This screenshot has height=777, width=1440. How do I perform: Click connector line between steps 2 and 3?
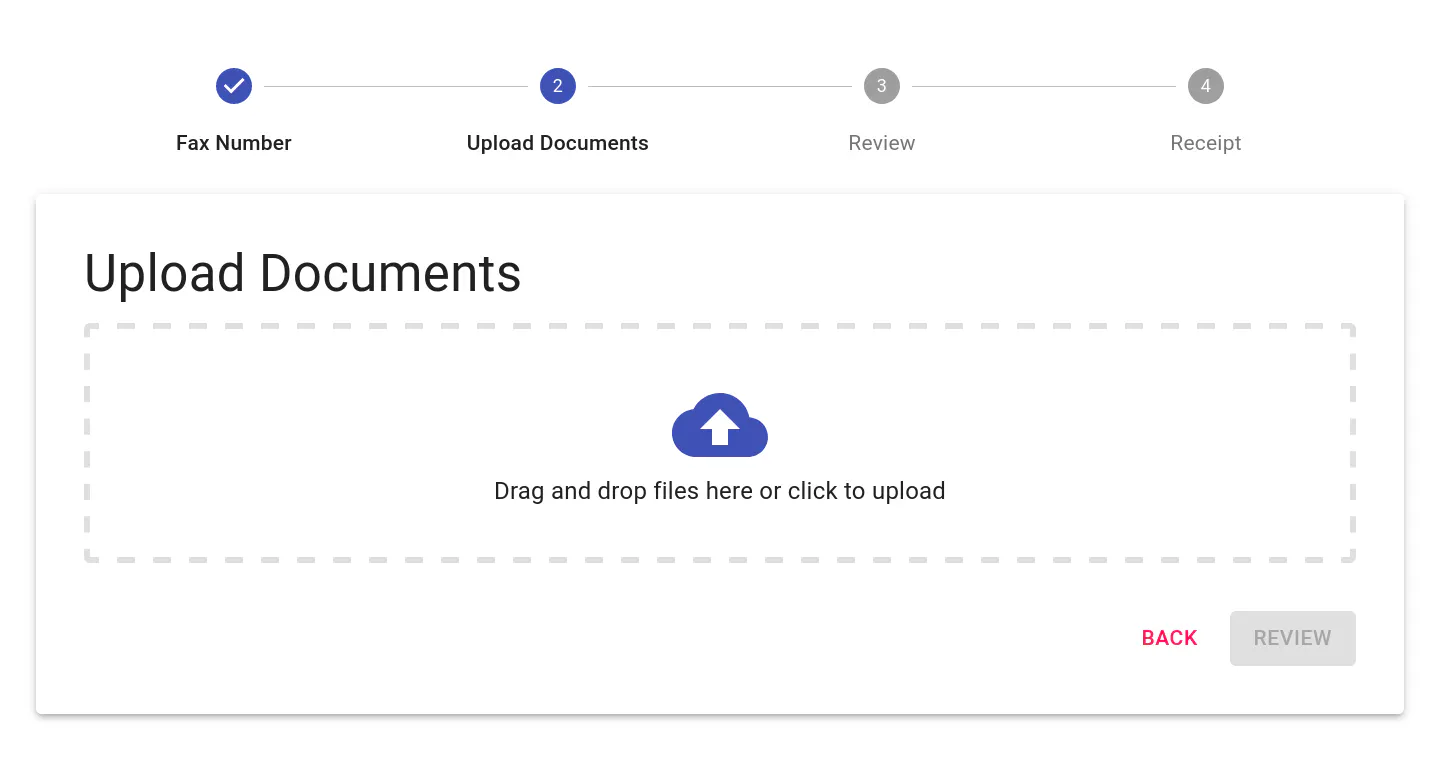click(720, 87)
